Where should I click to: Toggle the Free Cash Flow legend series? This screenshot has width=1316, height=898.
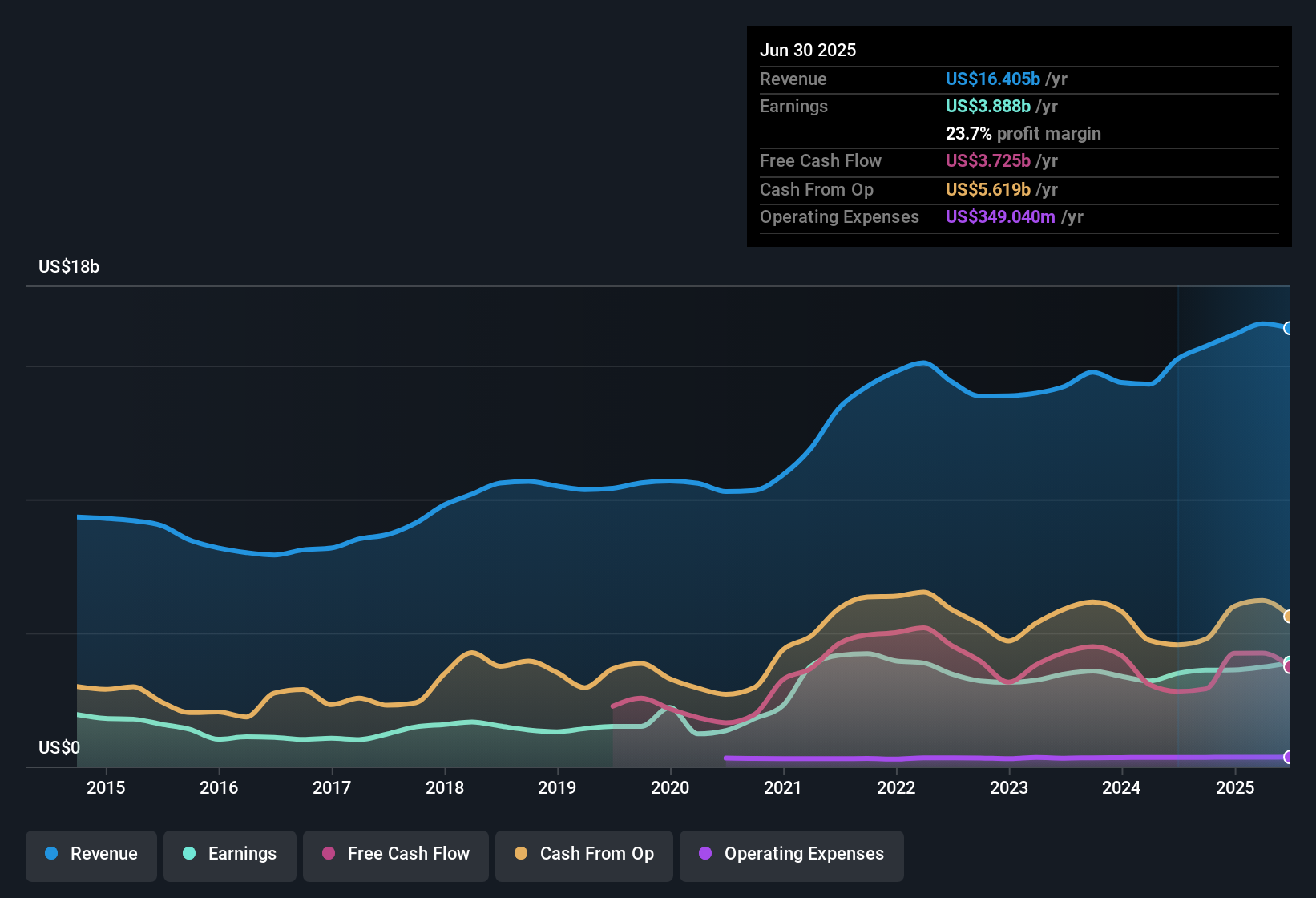(x=396, y=854)
